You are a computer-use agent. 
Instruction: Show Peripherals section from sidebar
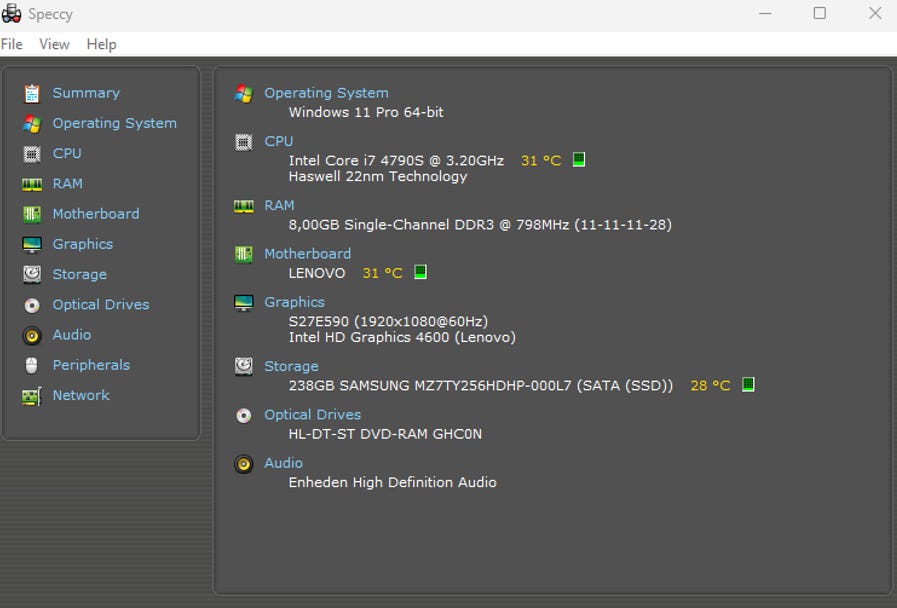click(x=92, y=365)
